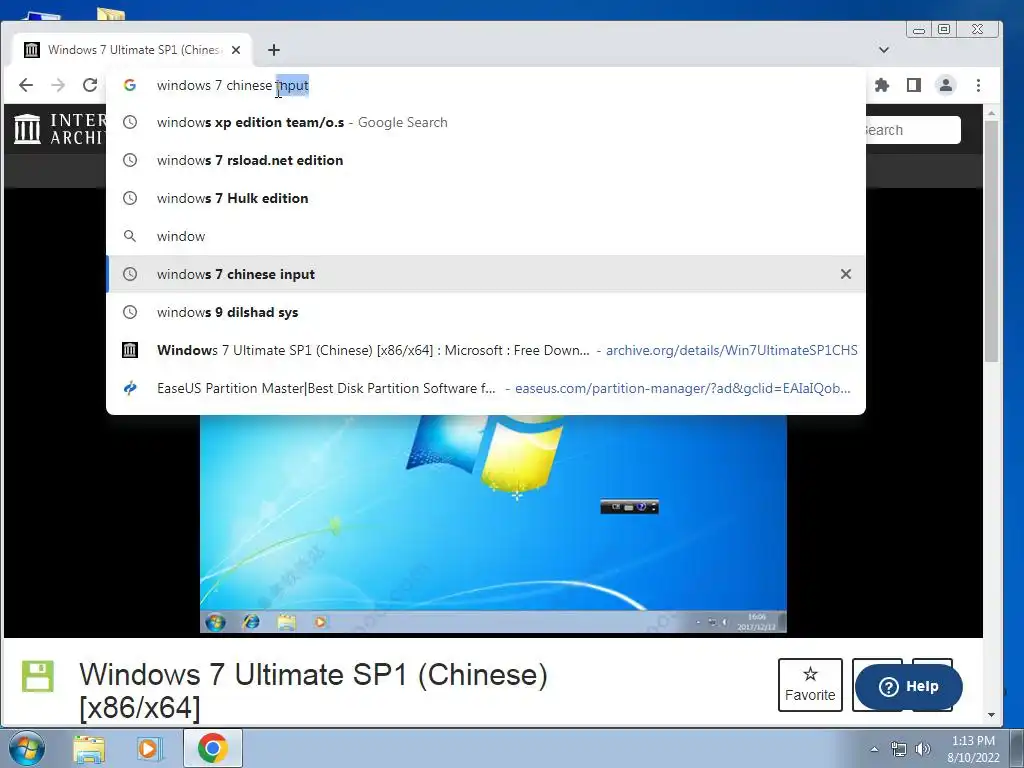Click the Internet Archive search box
The image size is (1024, 768).
912,130
